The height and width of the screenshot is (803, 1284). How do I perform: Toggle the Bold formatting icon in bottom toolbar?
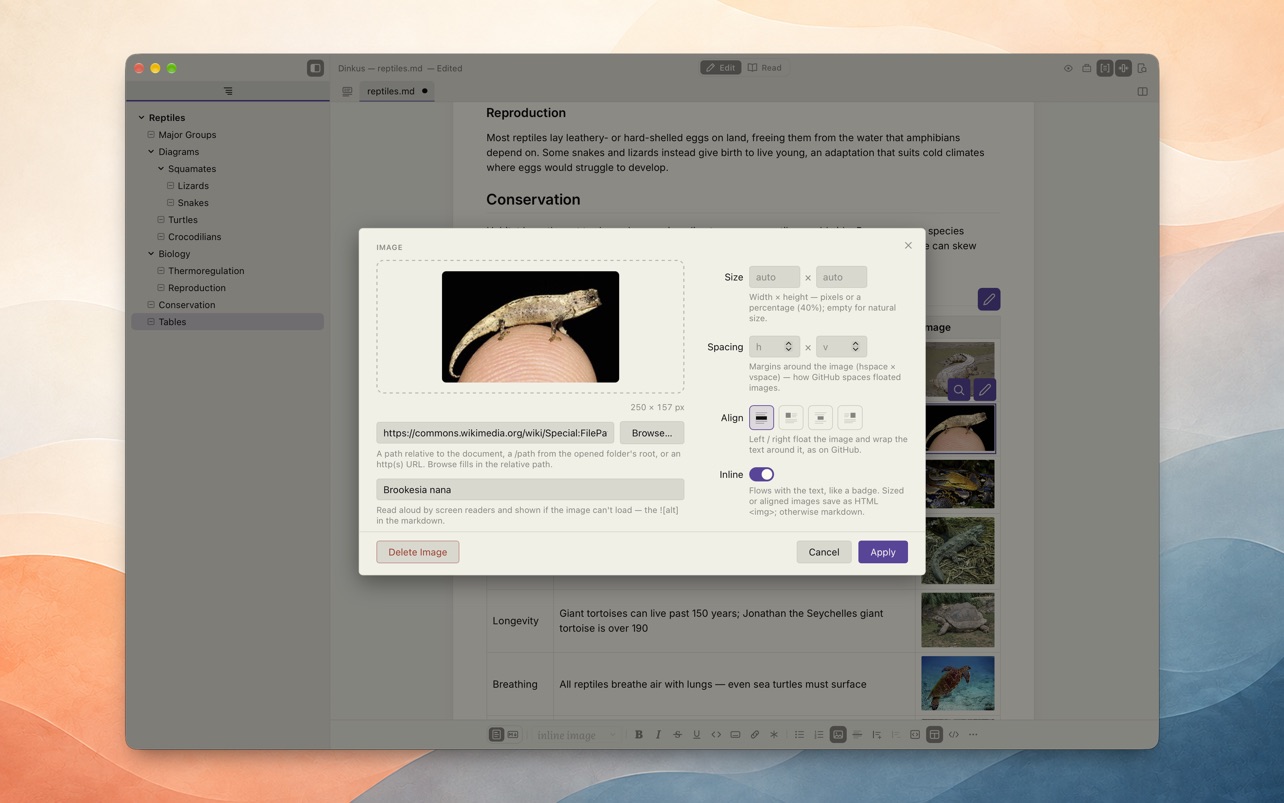pyautogui.click(x=639, y=735)
